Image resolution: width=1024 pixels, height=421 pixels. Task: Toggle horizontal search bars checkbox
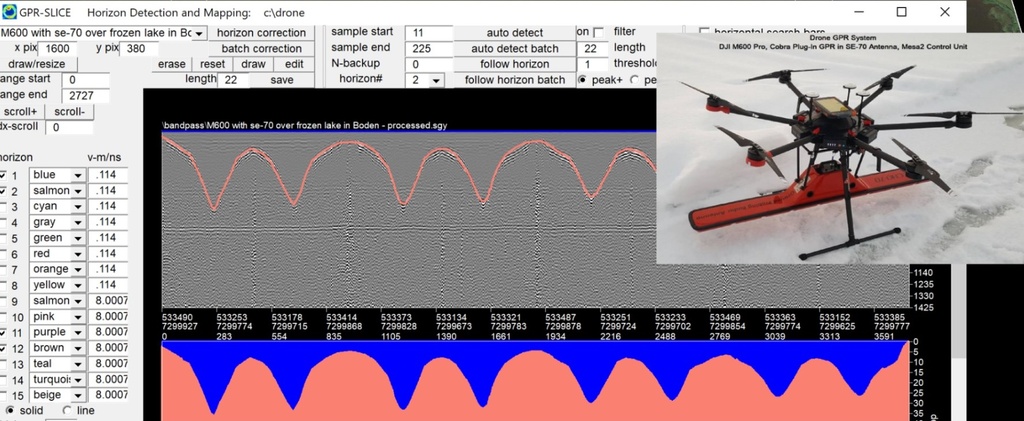(704, 31)
